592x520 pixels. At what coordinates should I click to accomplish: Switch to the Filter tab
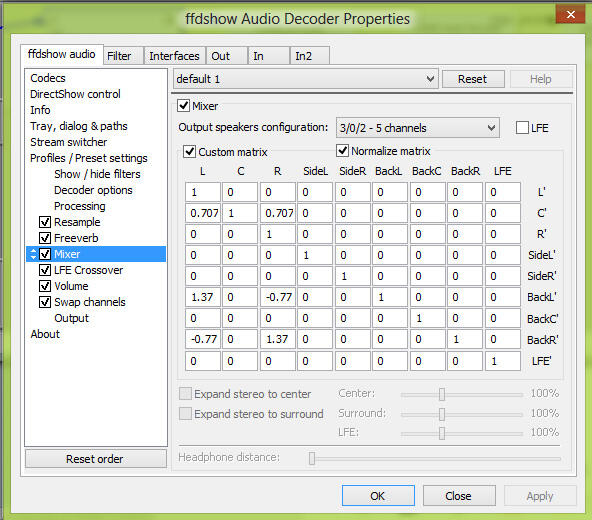(x=123, y=56)
